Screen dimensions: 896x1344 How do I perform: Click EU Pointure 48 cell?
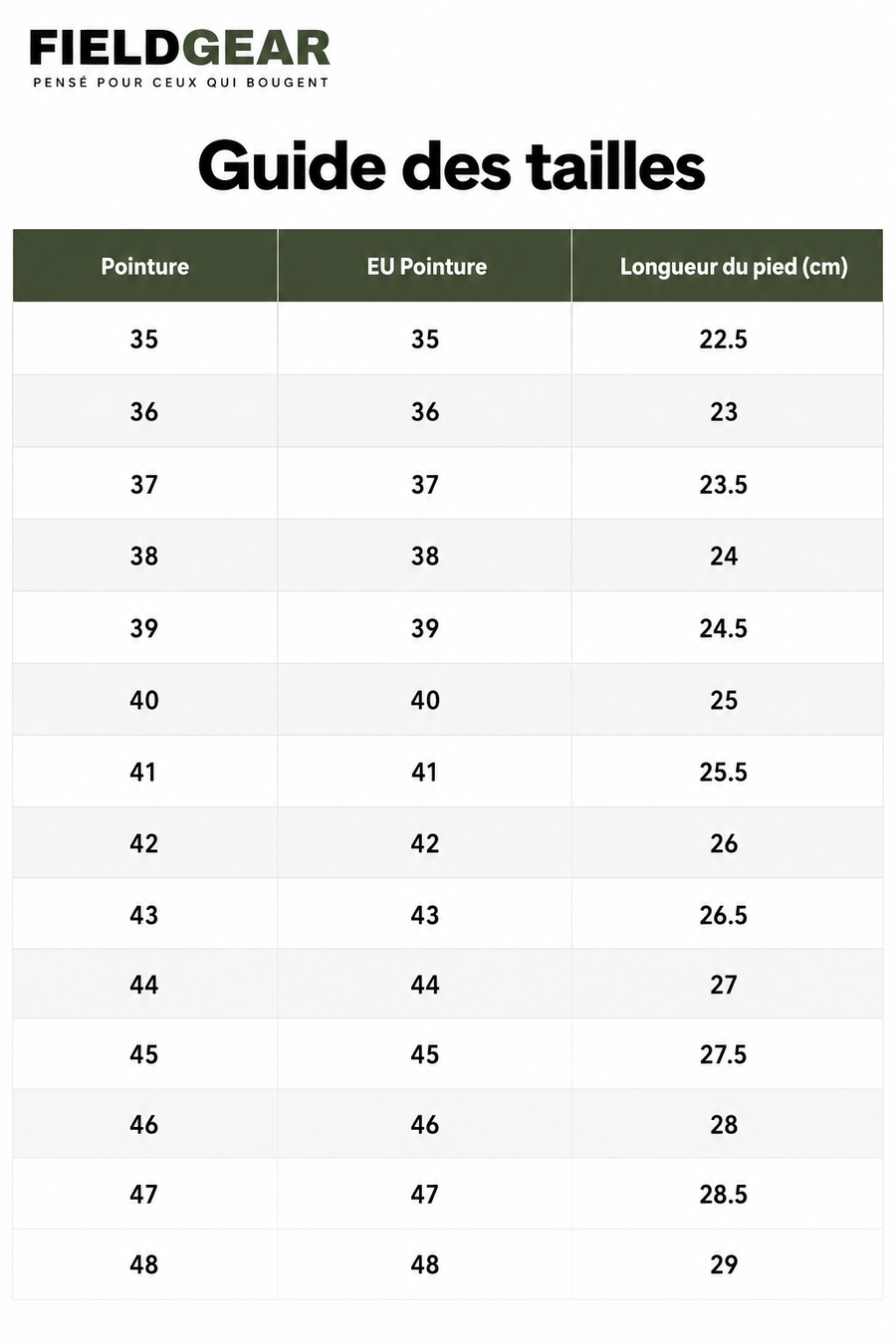(425, 1264)
